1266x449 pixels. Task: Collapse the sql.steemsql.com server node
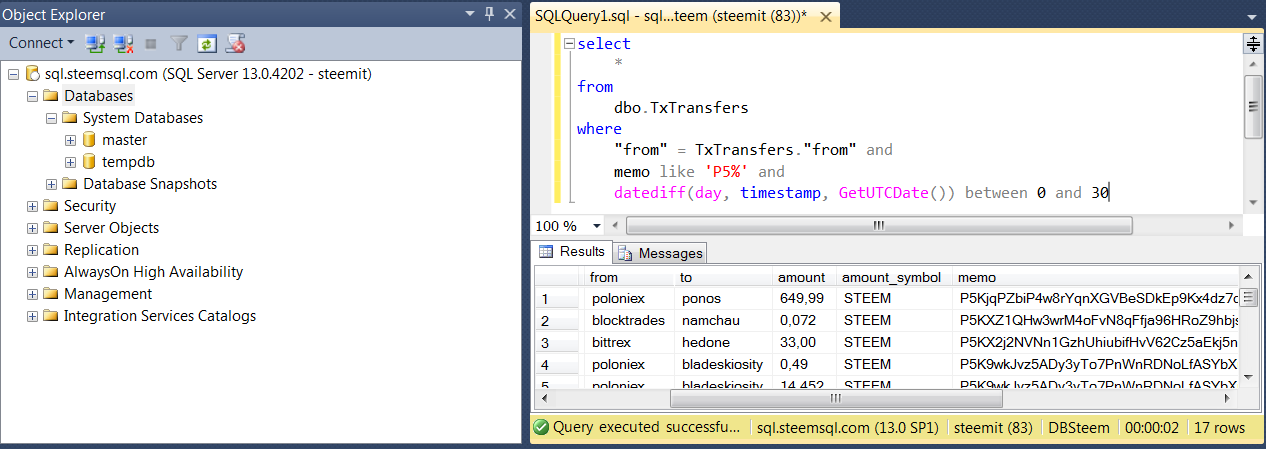coord(13,74)
